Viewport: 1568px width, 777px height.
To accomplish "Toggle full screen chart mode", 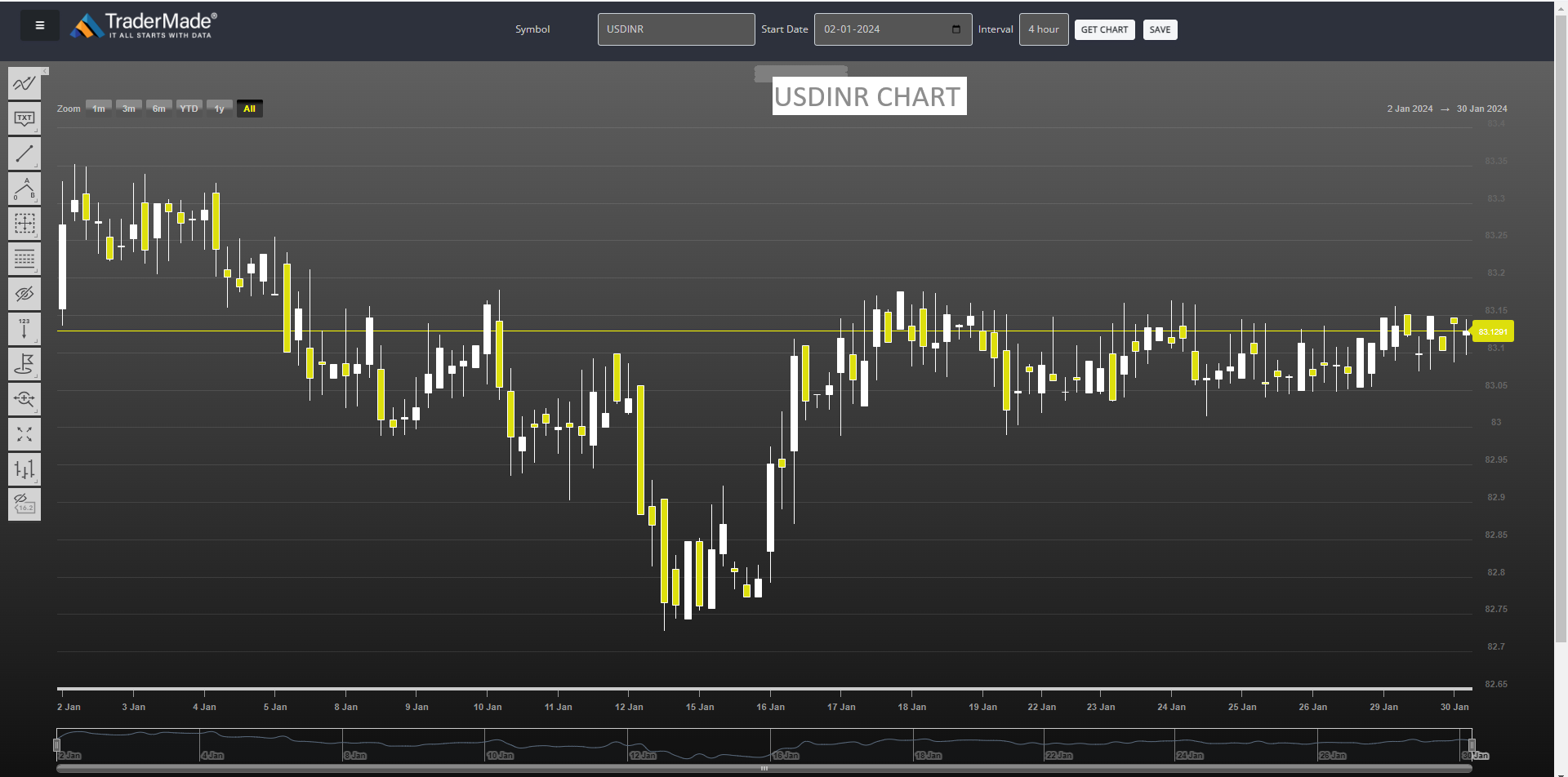I will (x=24, y=434).
